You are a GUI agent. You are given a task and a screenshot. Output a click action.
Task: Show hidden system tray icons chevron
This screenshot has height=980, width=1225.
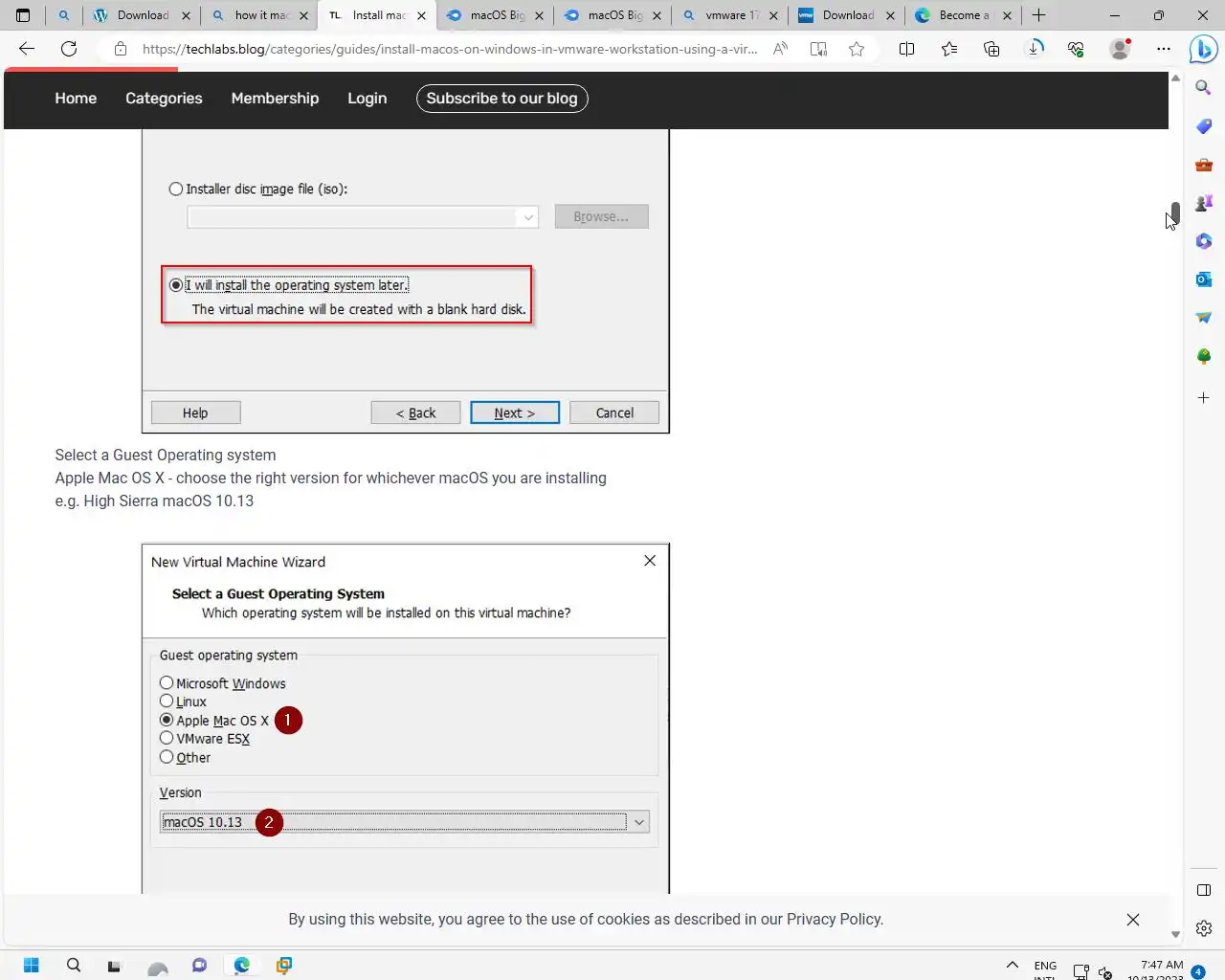click(1012, 965)
